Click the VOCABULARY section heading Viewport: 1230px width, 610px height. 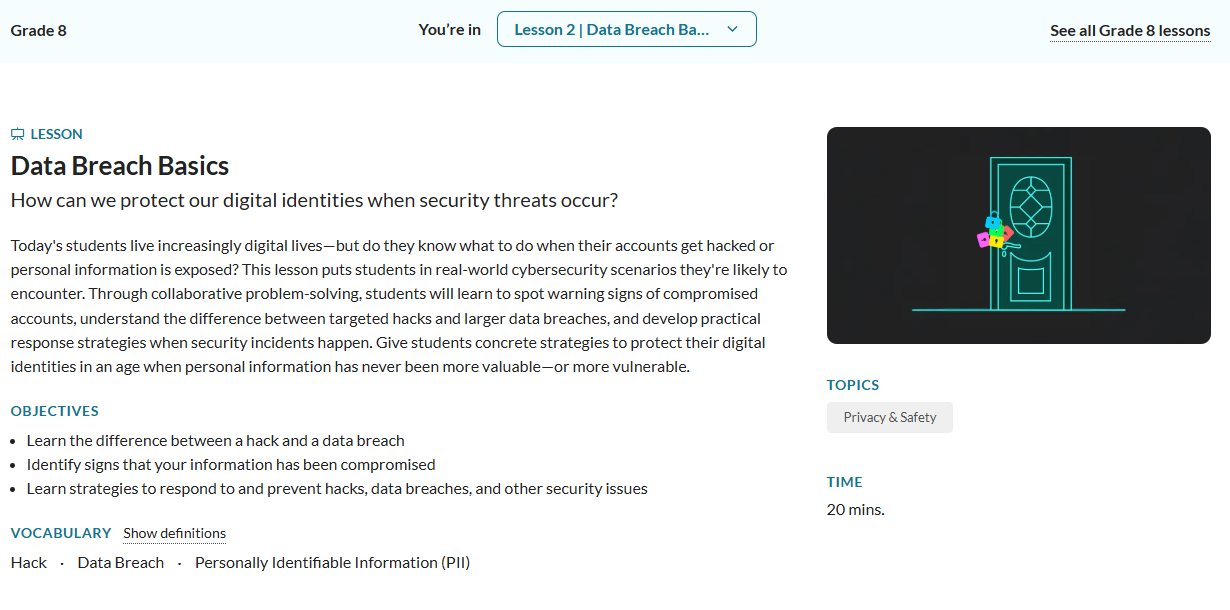(61, 533)
